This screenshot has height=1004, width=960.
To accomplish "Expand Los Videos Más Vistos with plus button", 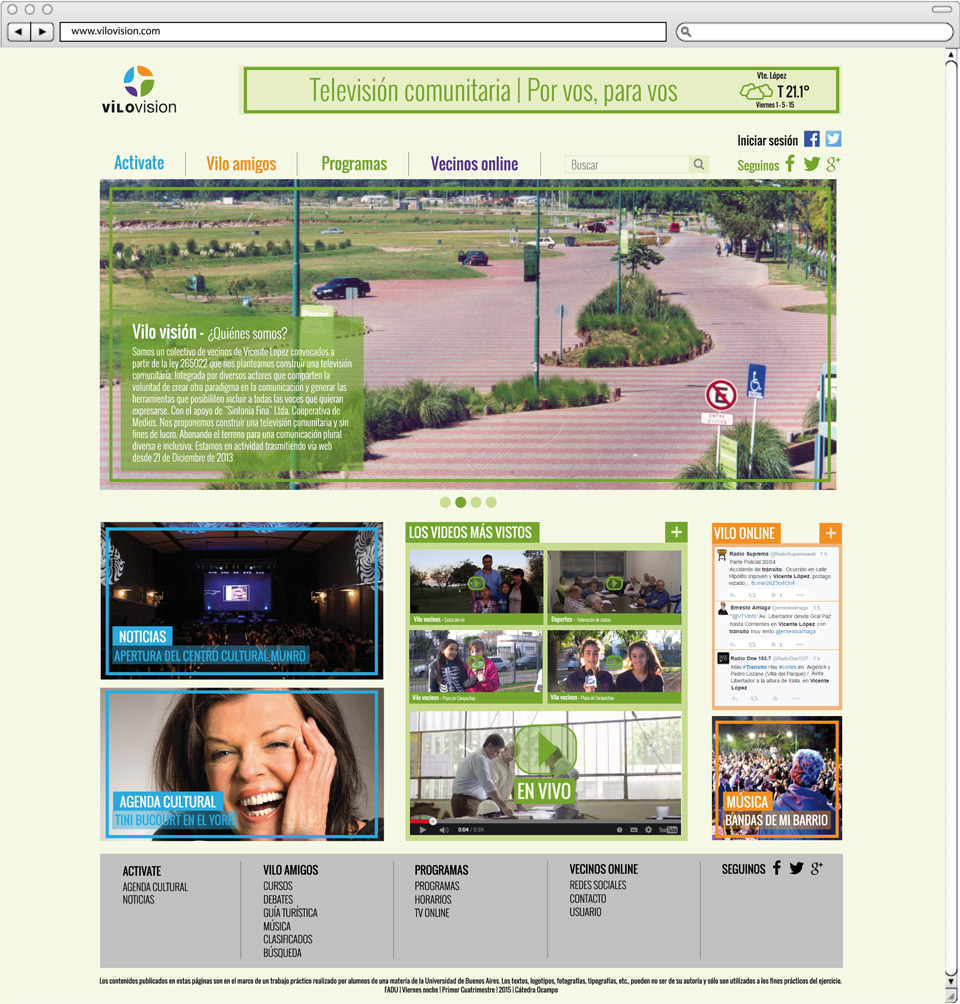I will [x=676, y=532].
